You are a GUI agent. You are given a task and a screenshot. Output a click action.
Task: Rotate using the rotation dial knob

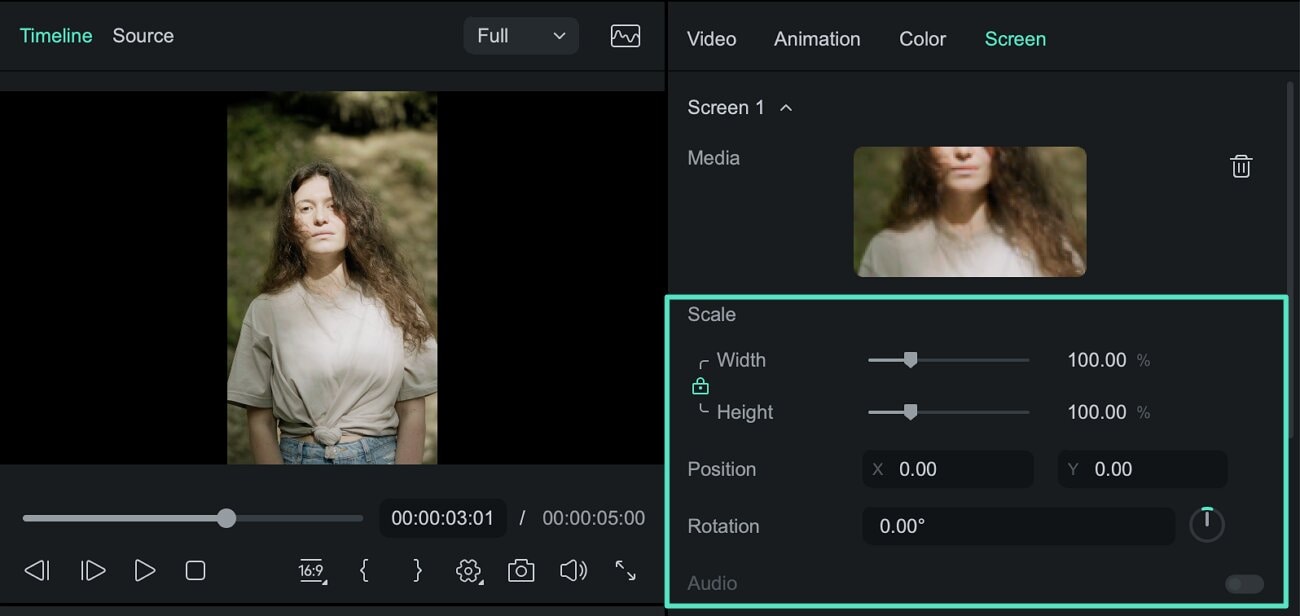pyautogui.click(x=1206, y=524)
